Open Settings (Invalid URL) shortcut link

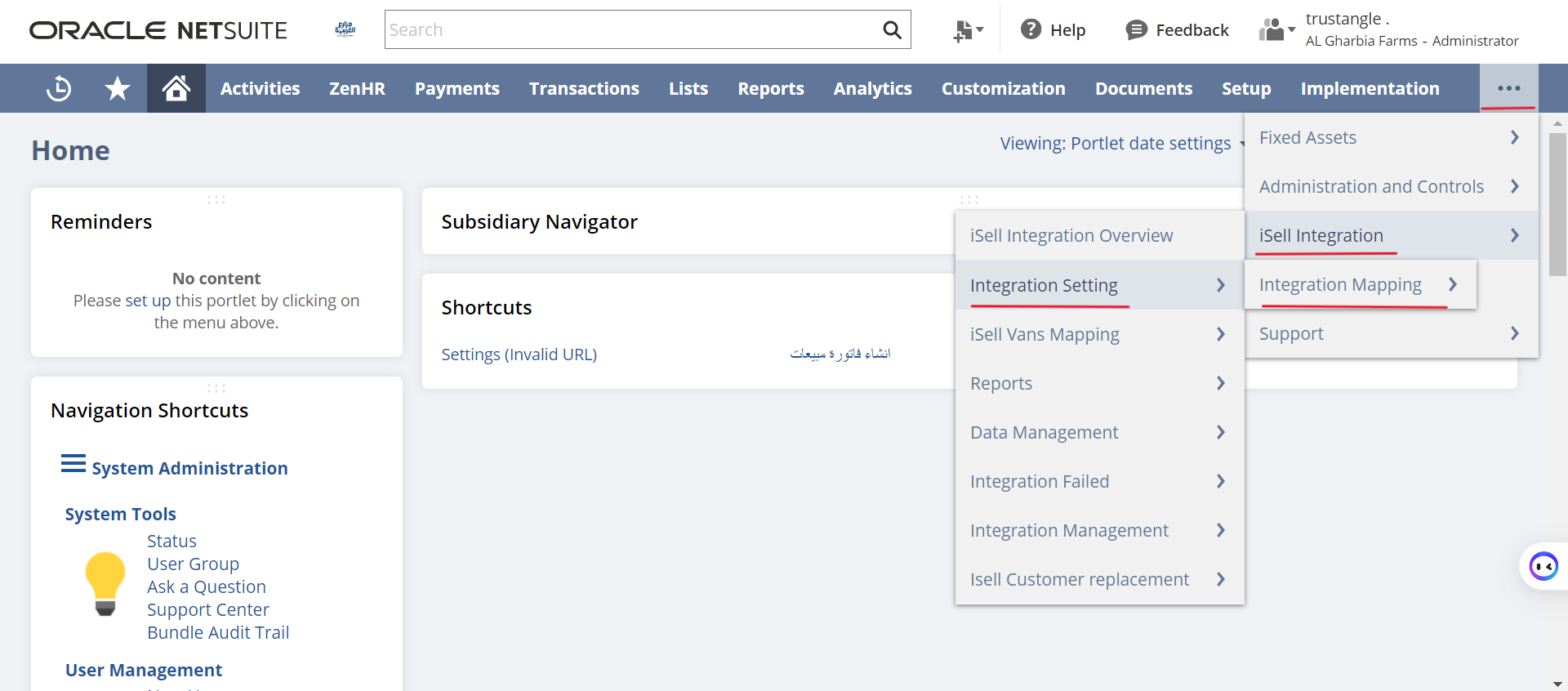[x=519, y=354]
